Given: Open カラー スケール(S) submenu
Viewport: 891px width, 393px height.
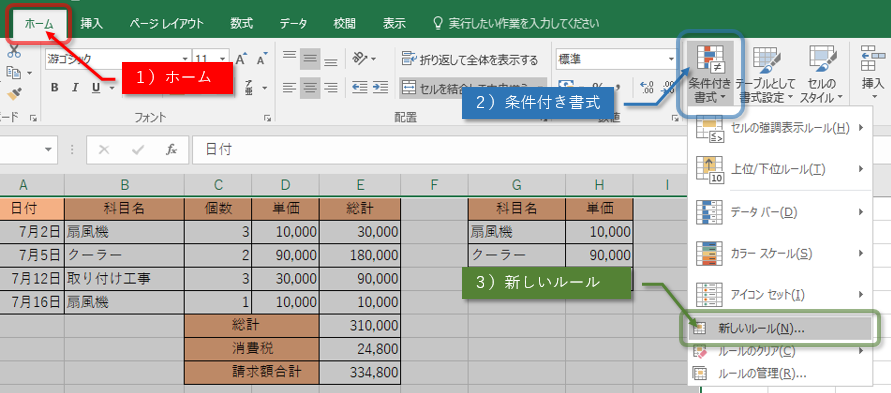Looking at the screenshot, I should tap(780, 253).
